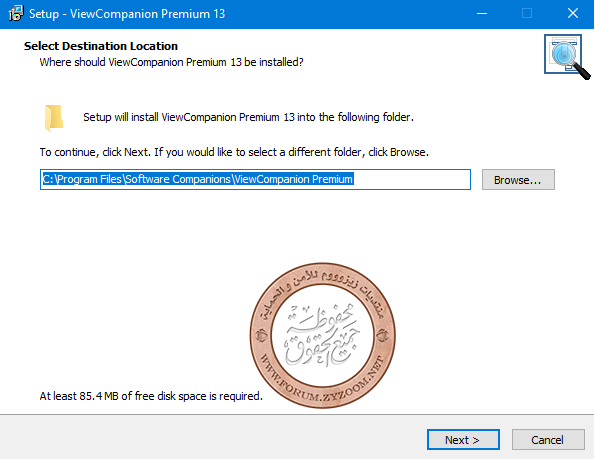Close the setup window
595x461 pixels.
573,14
